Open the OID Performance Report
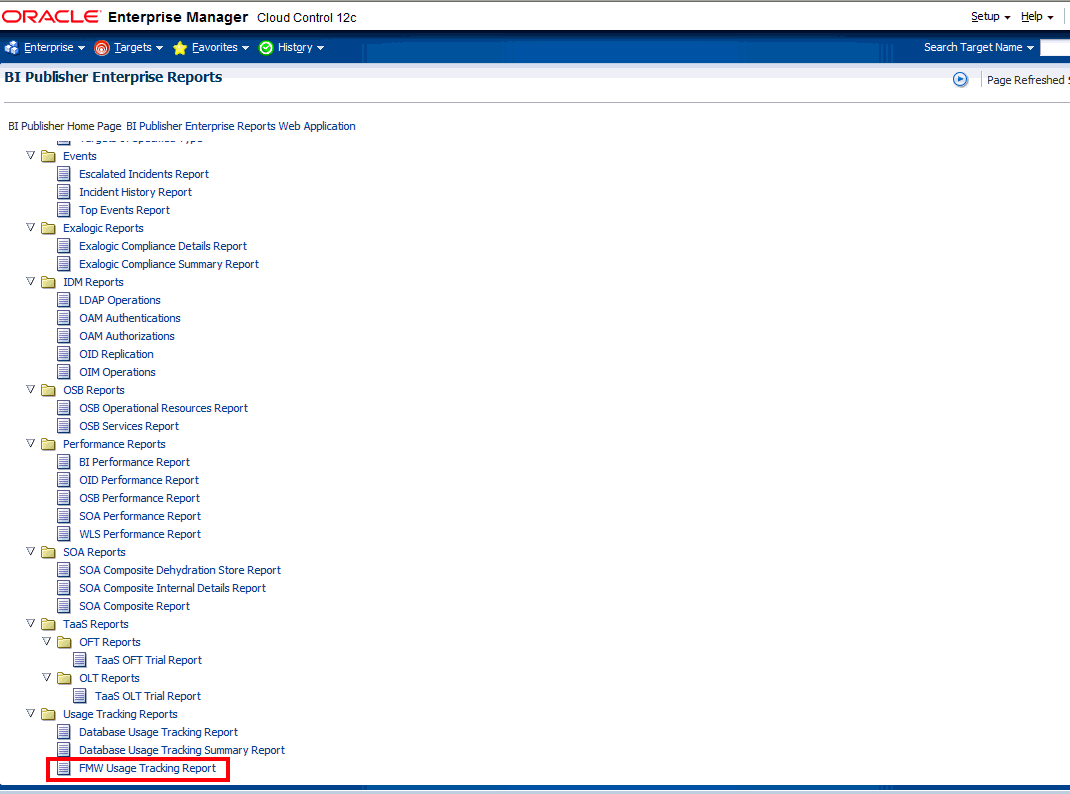 tap(139, 480)
